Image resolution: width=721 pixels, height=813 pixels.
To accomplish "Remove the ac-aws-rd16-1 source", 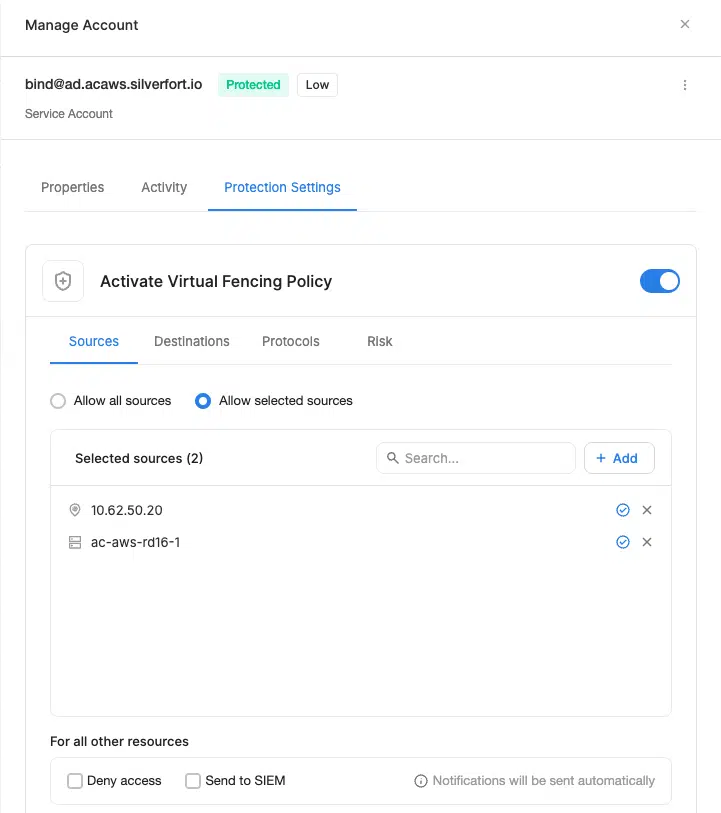I will pos(647,542).
